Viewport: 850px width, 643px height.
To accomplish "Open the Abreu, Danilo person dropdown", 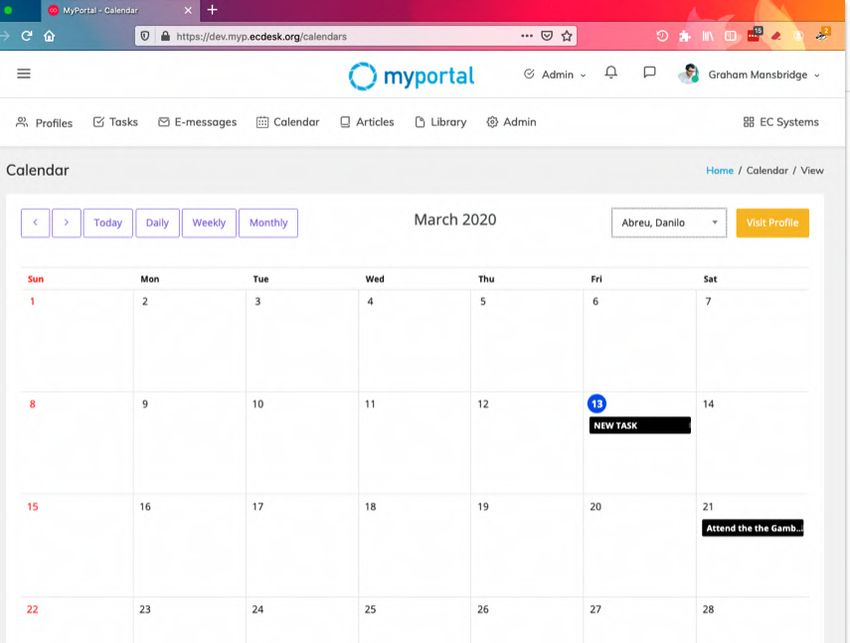I will pos(669,223).
